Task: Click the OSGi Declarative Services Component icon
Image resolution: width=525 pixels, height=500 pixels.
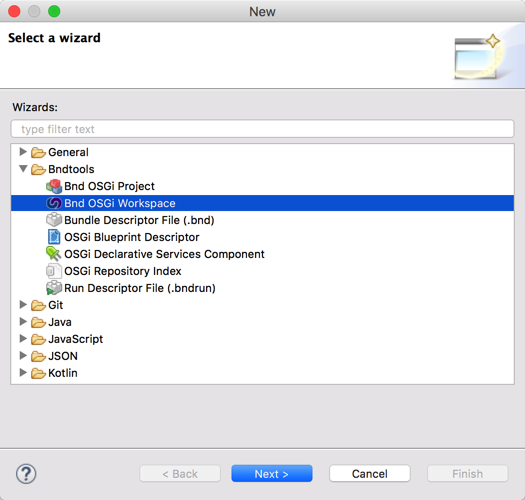Action: [x=54, y=254]
